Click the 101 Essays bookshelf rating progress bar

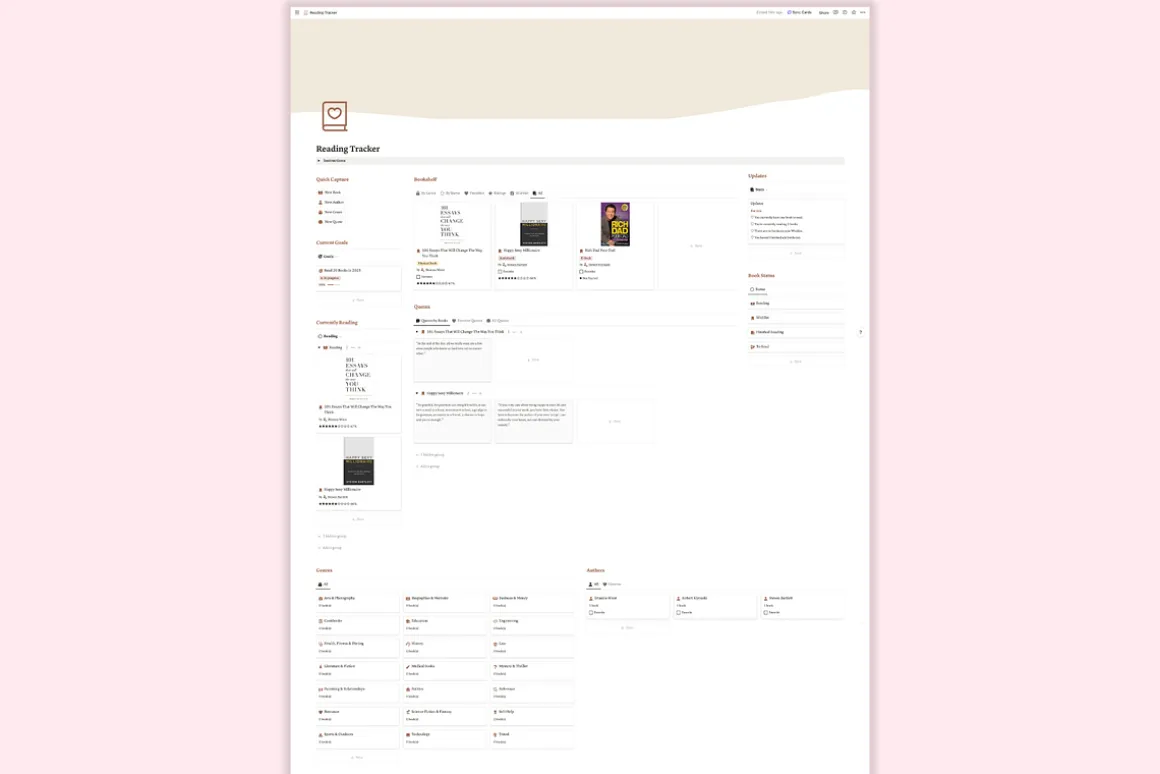tap(435, 283)
